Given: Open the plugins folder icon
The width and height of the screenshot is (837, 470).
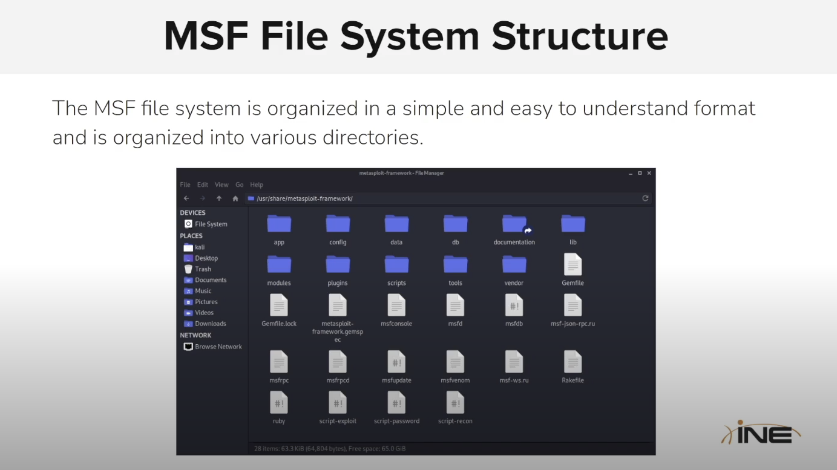Looking at the screenshot, I should tap(338, 265).
